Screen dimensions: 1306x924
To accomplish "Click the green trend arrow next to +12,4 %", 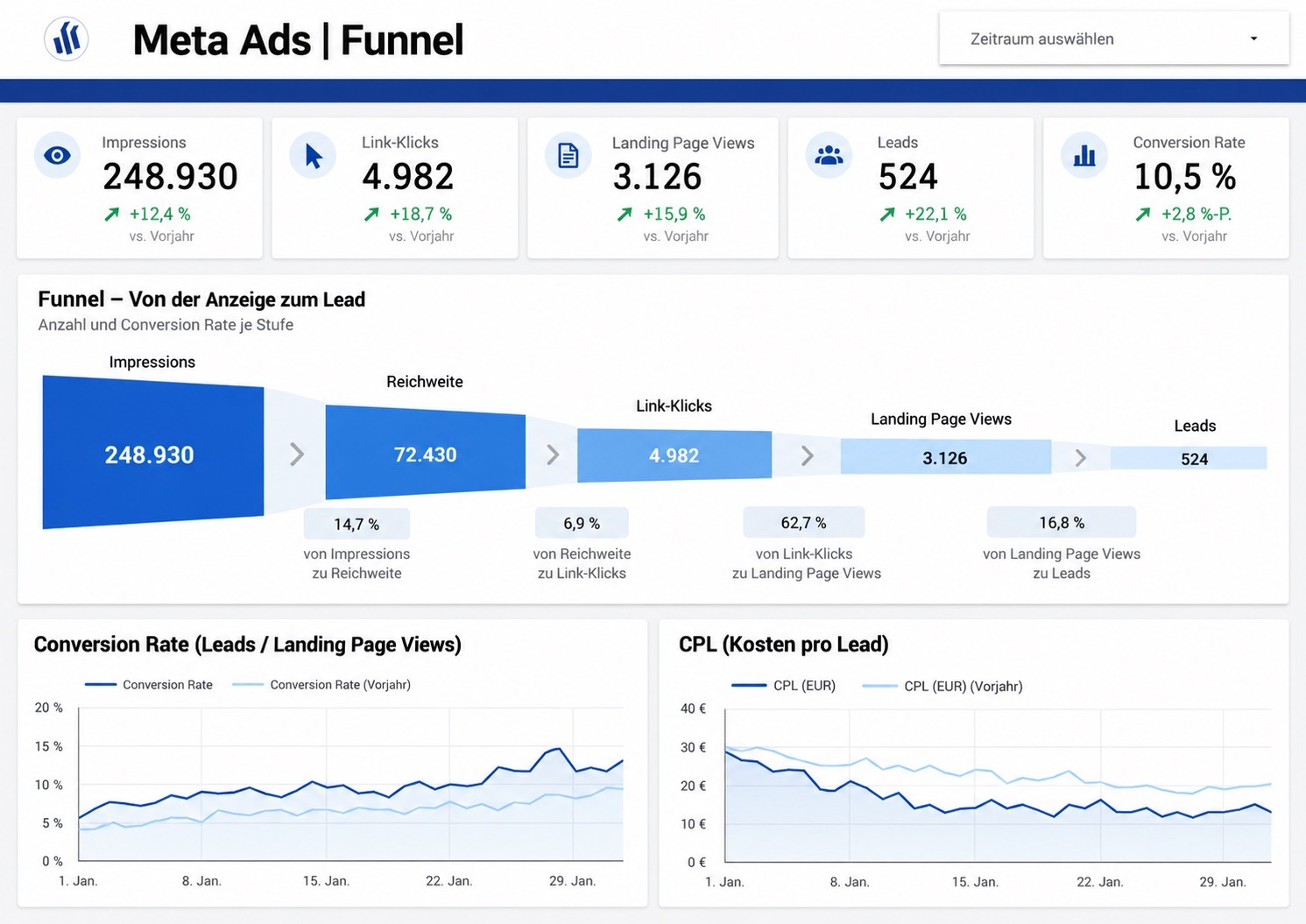I will pyautogui.click(x=112, y=214).
